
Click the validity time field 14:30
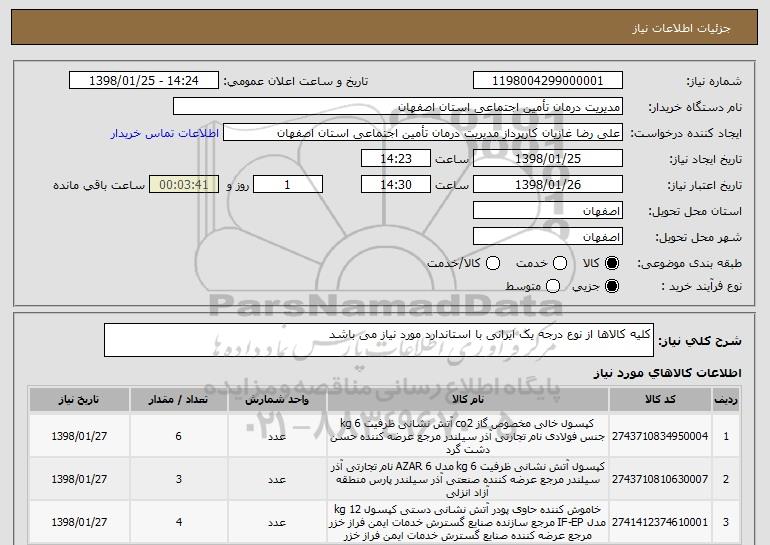396,185
